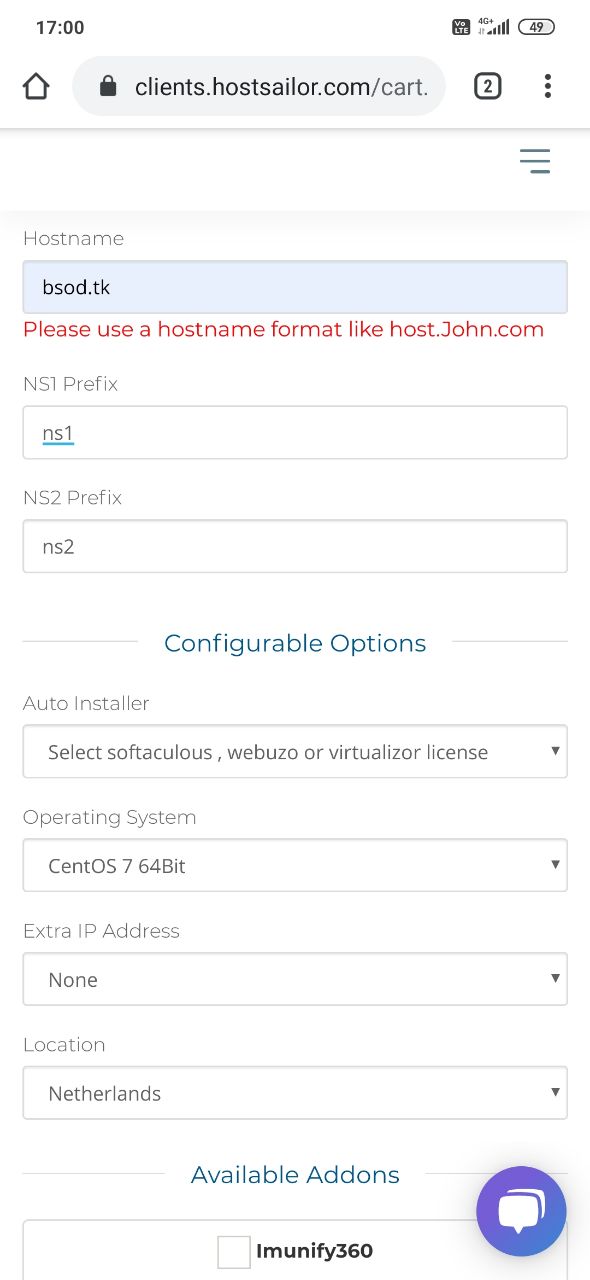Focus the Hostname field containing bsod.tk
Screen dimensions: 590x1280
pyautogui.click(x=295, y=288)
